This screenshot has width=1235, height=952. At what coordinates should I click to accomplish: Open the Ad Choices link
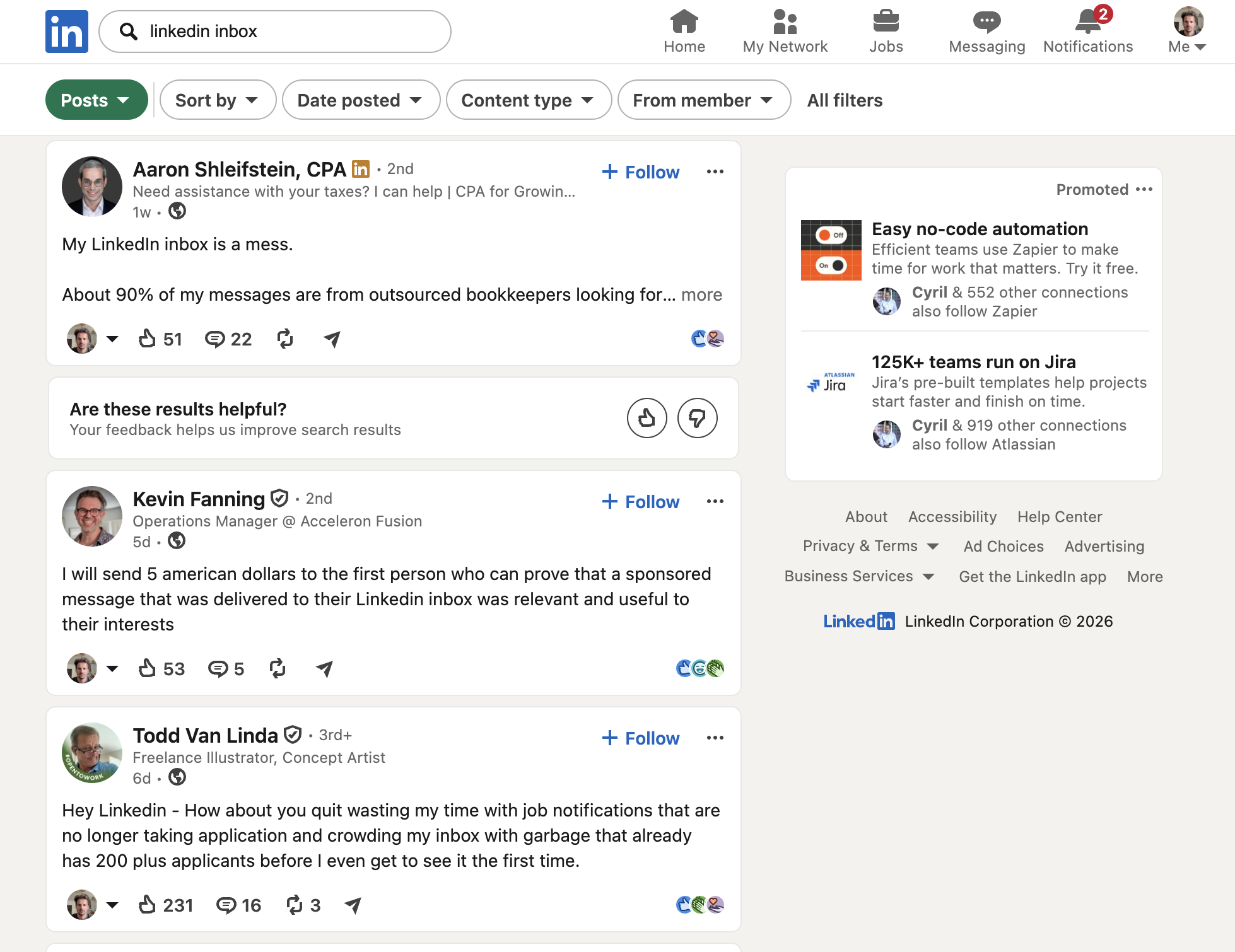pos(1004,547)
